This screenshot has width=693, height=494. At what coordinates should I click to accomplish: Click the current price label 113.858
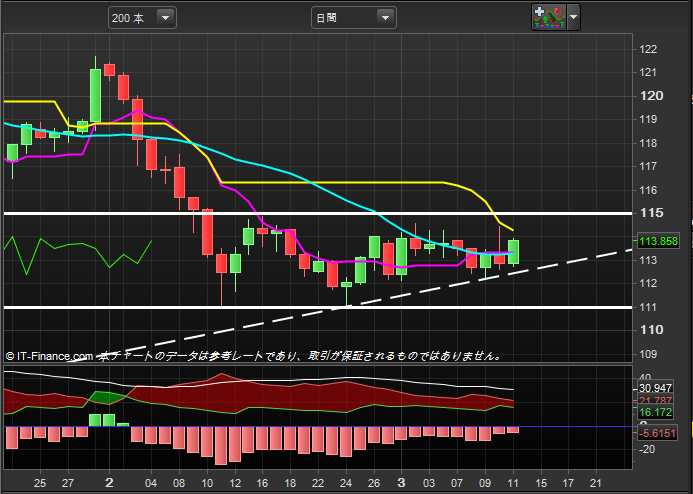coord(658,241)
